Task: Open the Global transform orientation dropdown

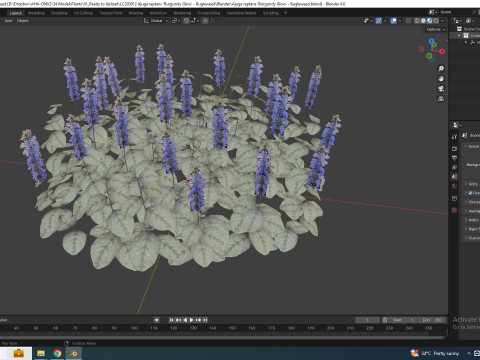Action: point(156,21)
